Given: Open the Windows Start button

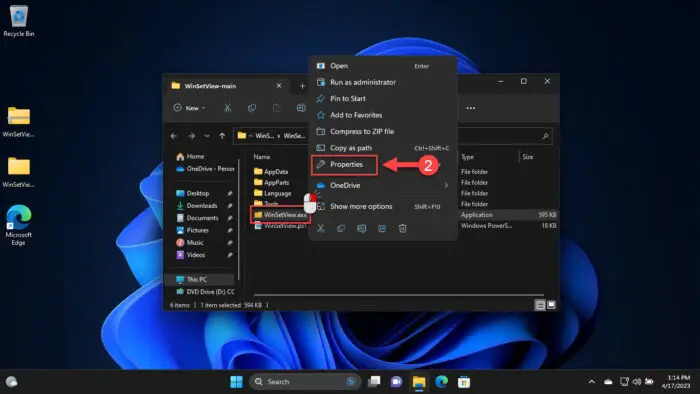Looking at the screenshot, I should (x=236, y=382).
